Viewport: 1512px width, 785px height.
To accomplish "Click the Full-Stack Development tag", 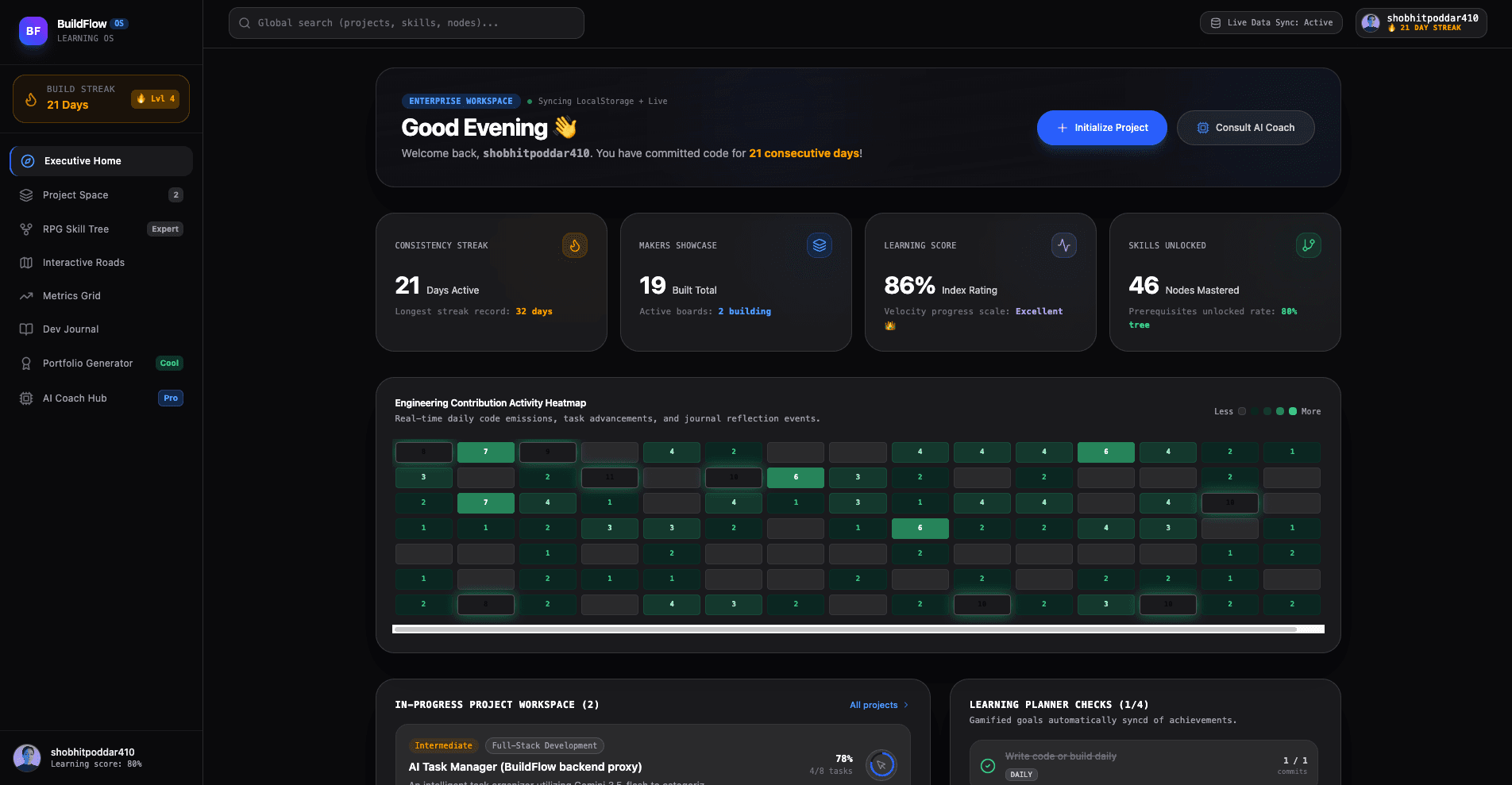I will tap(545, 746).
